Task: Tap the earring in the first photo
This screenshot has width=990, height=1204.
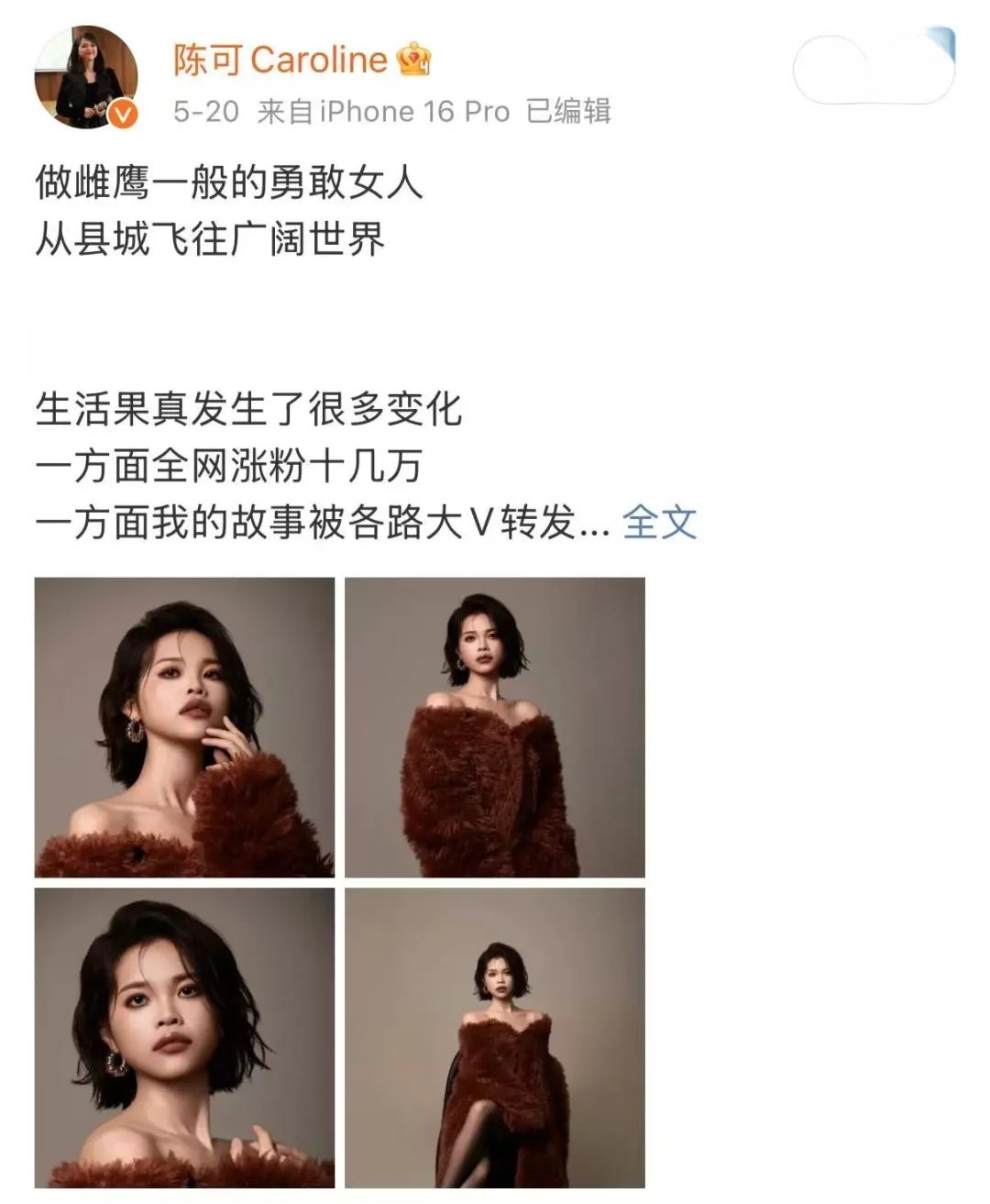Action: pos(135,731)
